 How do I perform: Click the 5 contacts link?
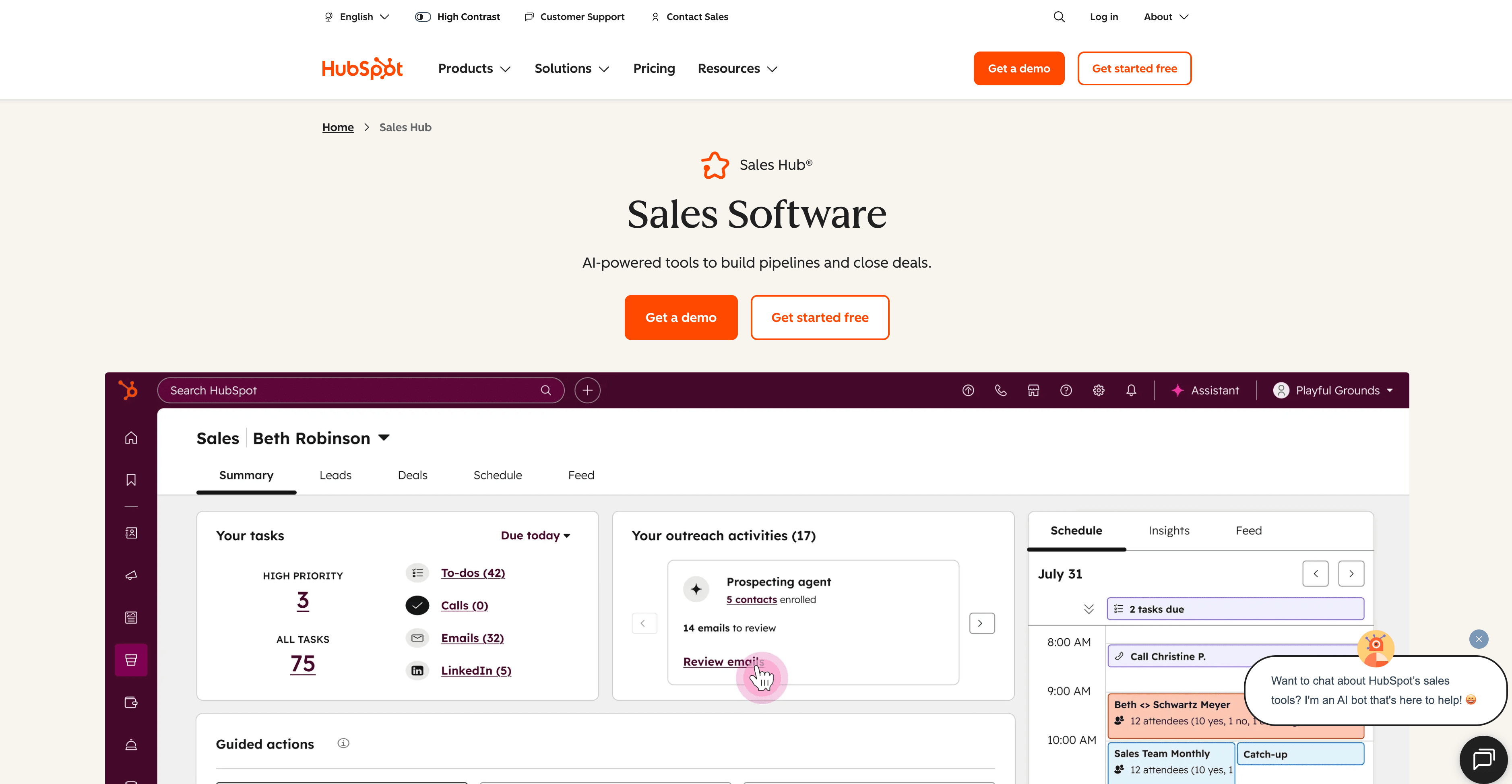pyautogui.click(x=751, y=600)
